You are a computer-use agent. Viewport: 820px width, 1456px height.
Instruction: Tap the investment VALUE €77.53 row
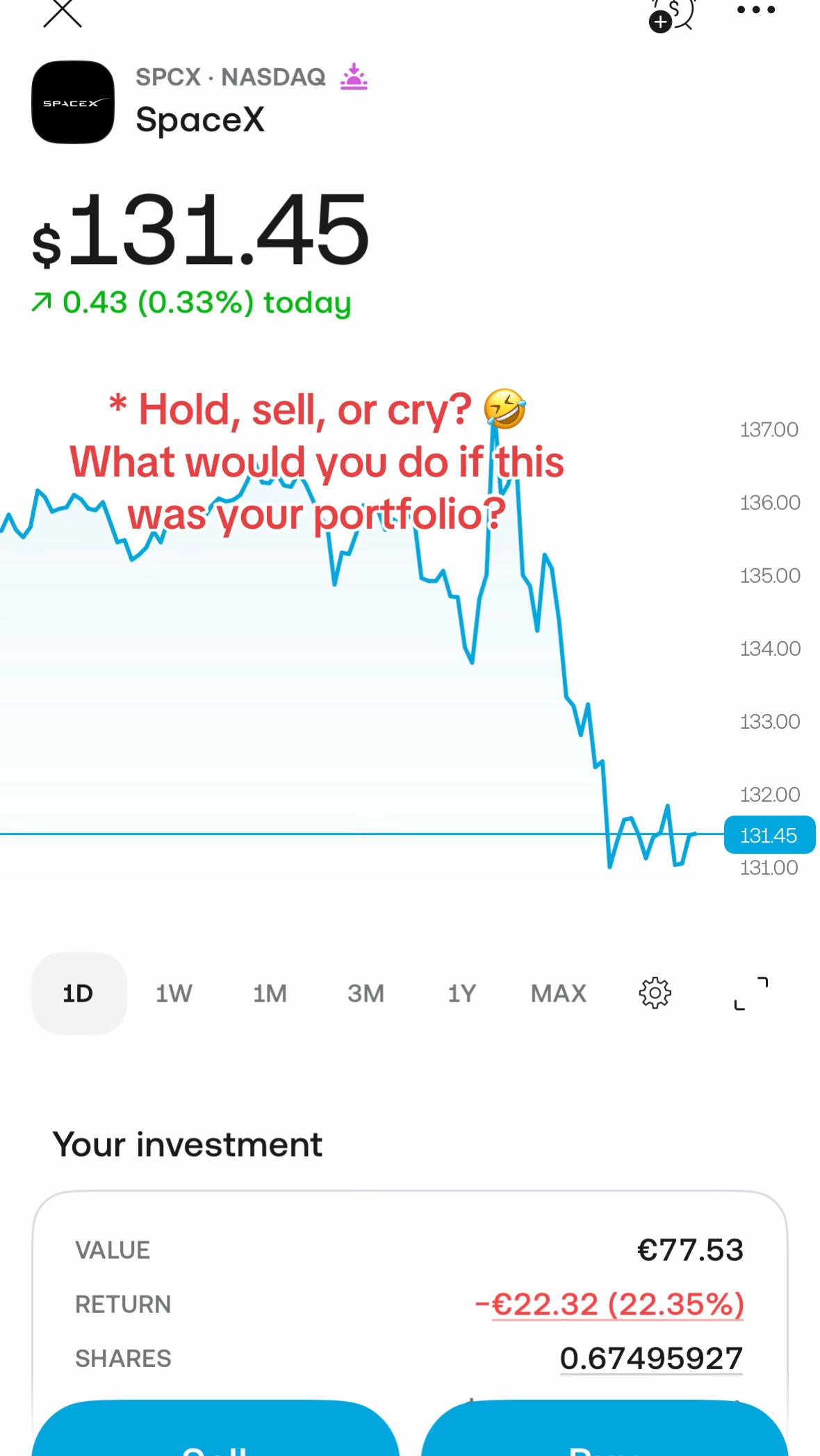pyautogui.click(x=409, y=1250)
